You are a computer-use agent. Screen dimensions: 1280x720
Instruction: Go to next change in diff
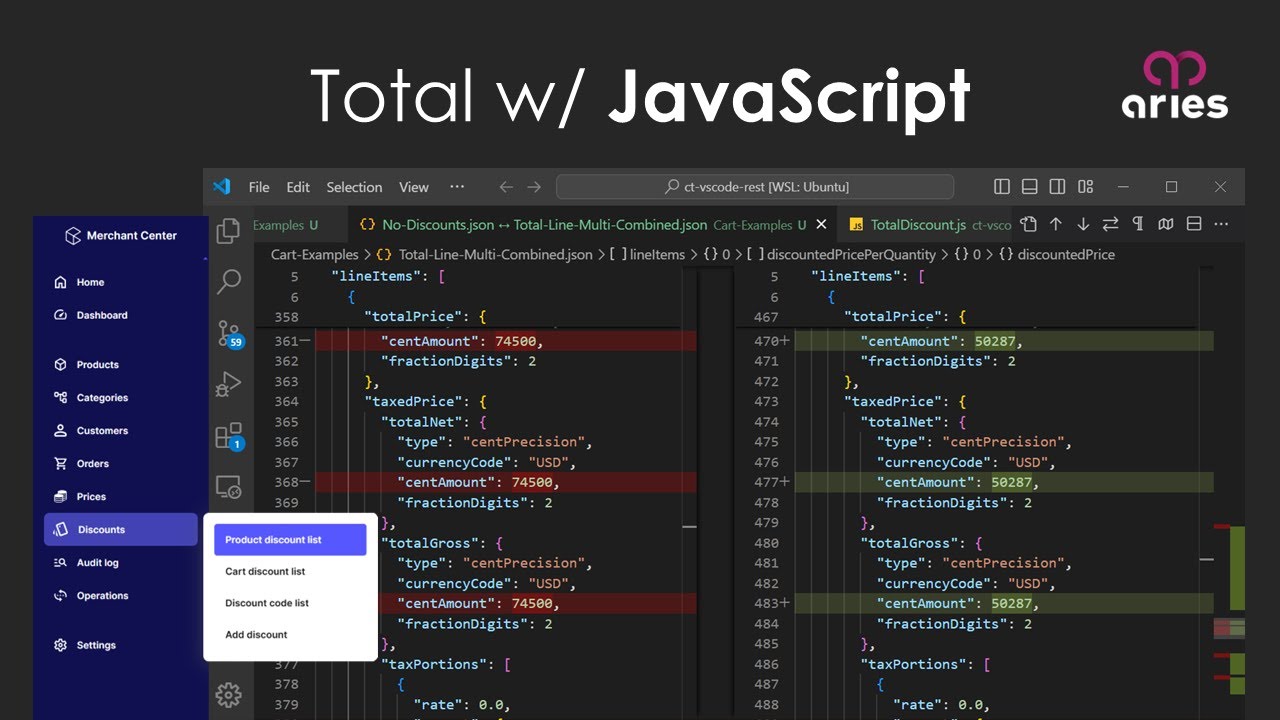pos(1083,224)
